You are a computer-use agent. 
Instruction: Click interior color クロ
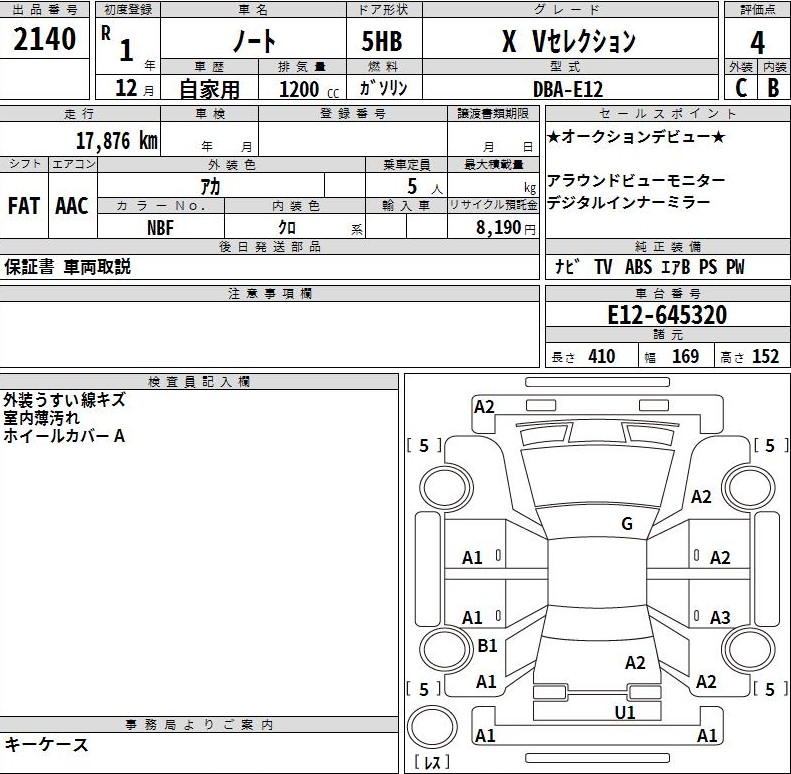(288, 228)
